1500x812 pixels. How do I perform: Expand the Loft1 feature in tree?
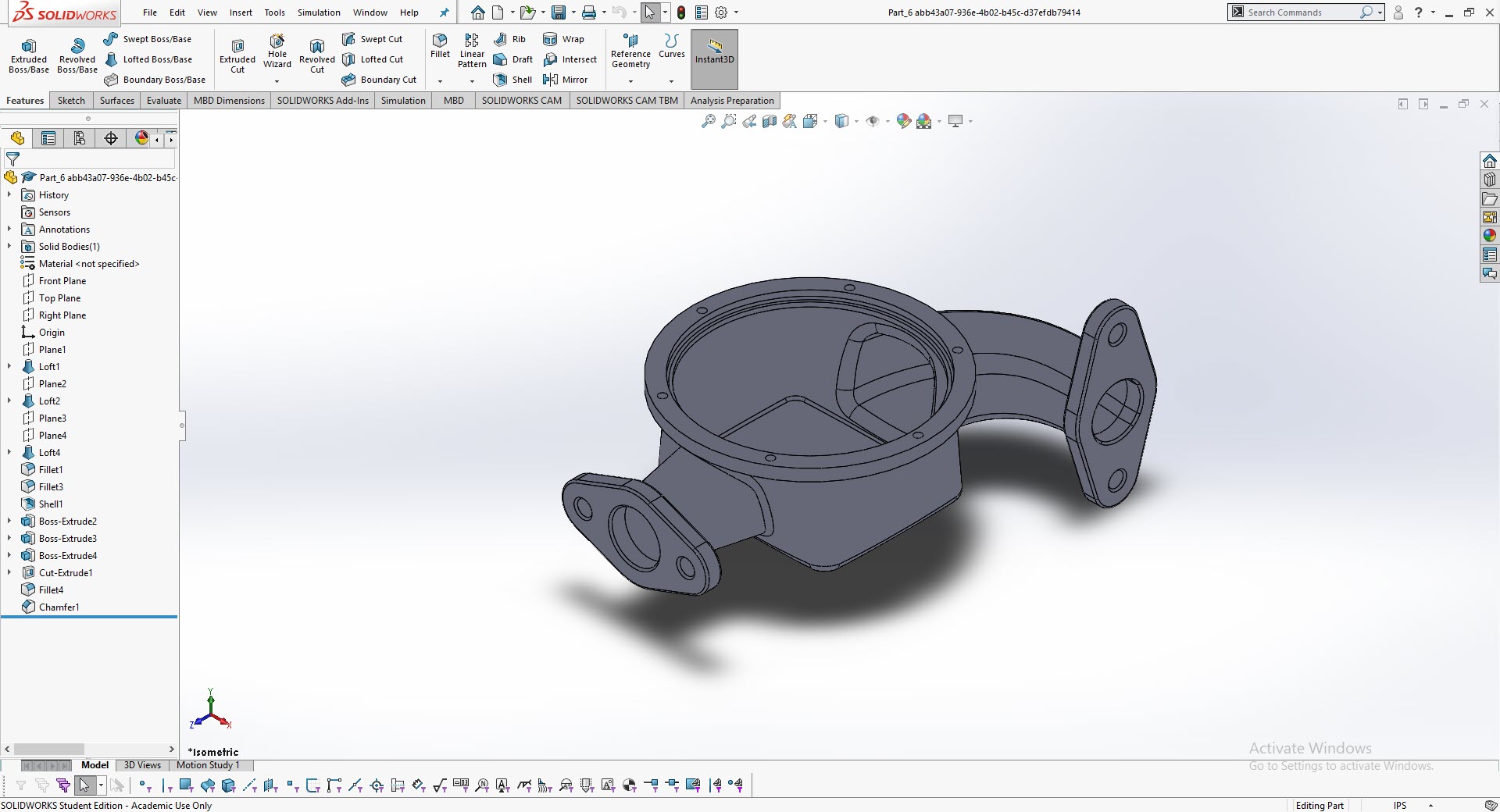[9, 366]
